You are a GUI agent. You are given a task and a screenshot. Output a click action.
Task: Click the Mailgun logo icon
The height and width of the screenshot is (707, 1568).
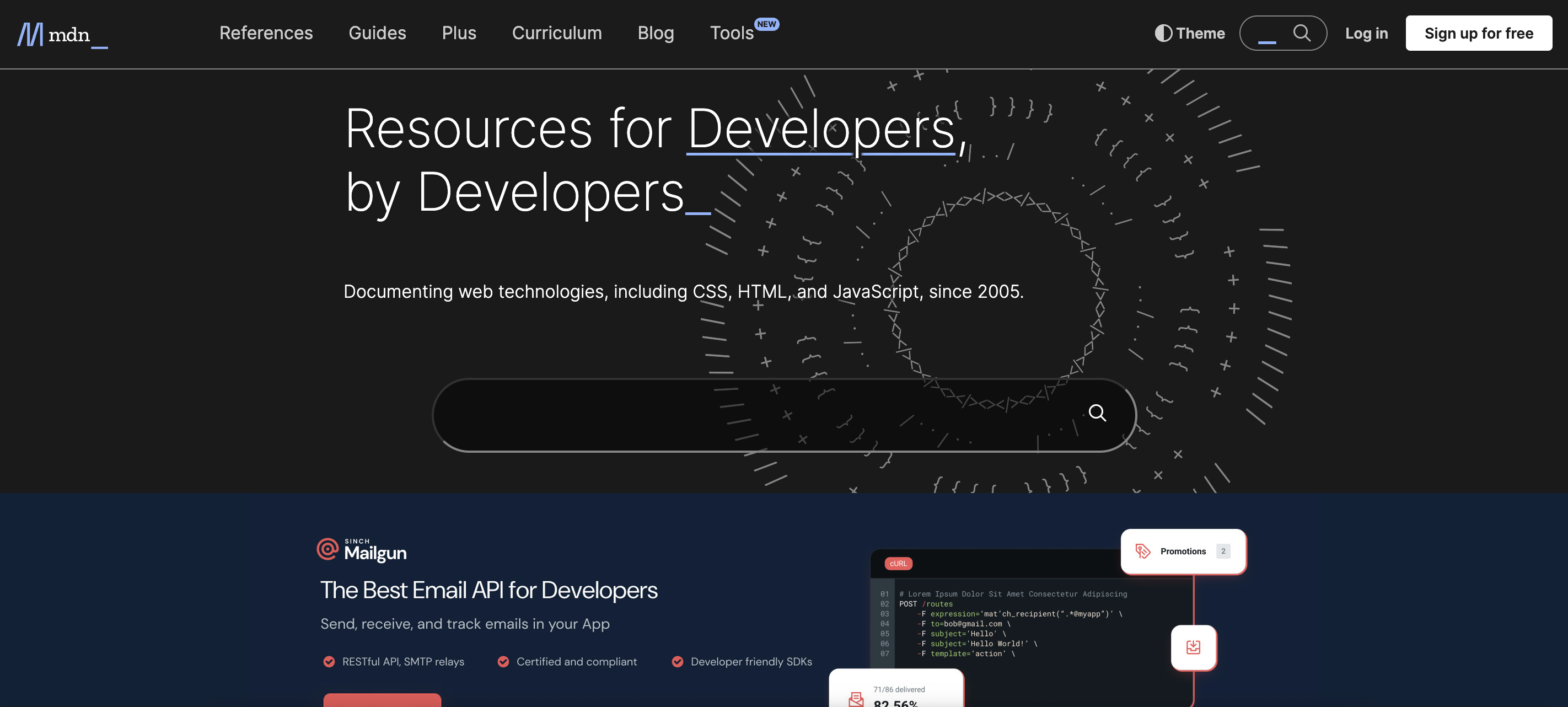tap(327, 549)
